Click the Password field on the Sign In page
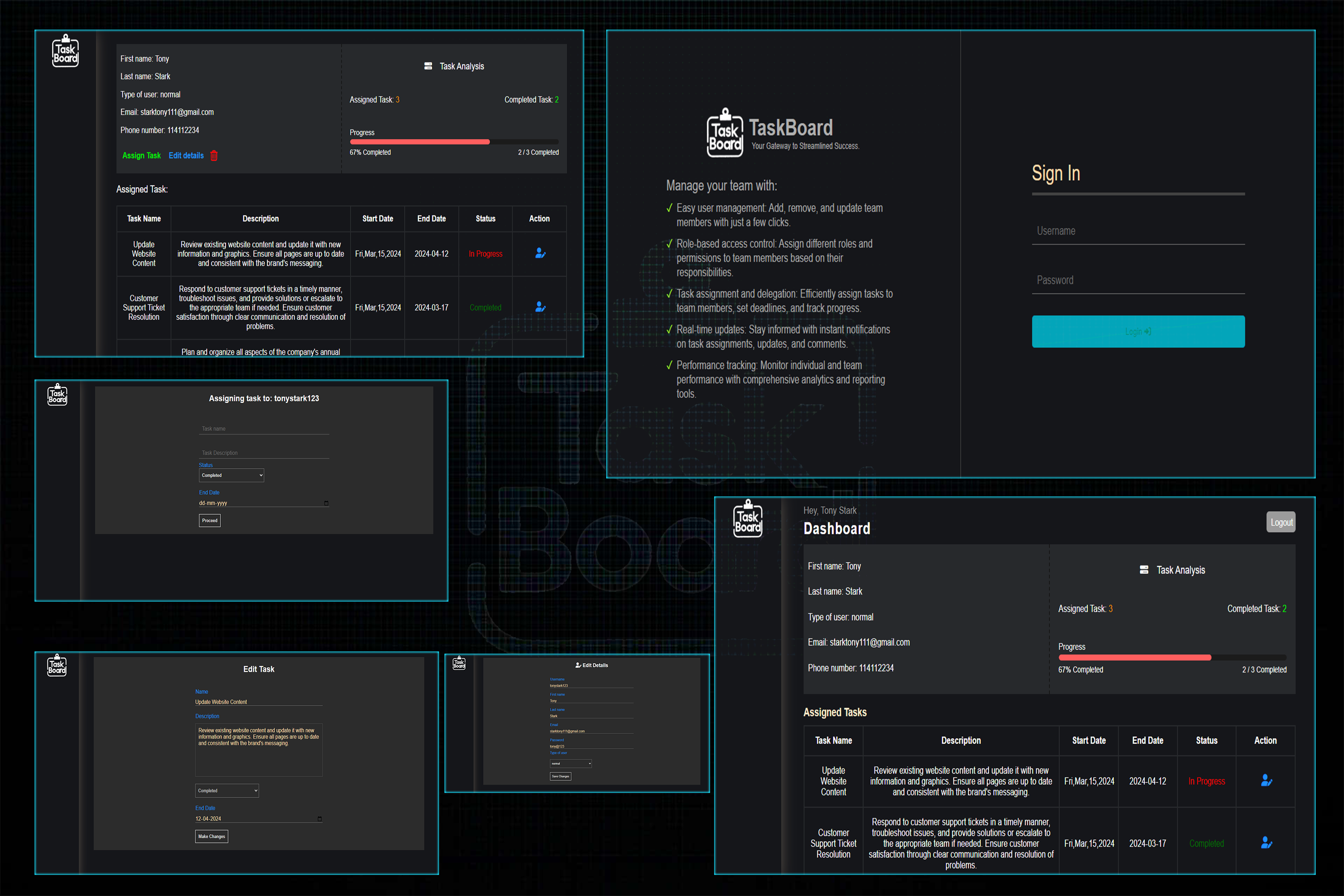1344x896 pixels. (x=1138, y=280)
